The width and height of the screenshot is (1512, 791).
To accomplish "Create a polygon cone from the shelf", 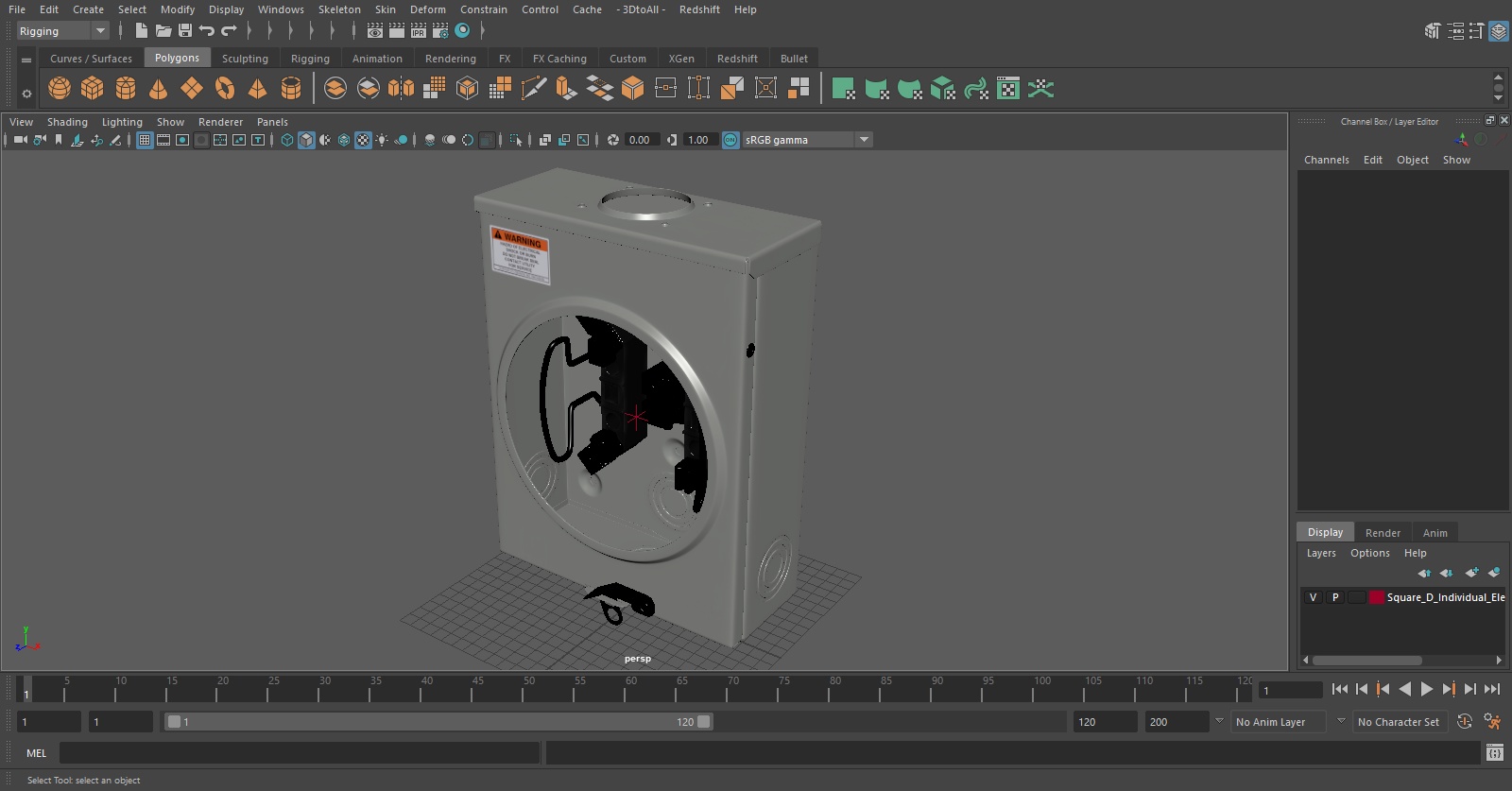I will click(x=158, y=89).
